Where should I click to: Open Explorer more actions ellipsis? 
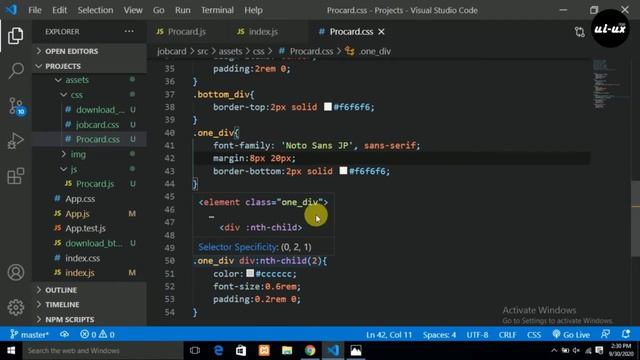point(129,31)
